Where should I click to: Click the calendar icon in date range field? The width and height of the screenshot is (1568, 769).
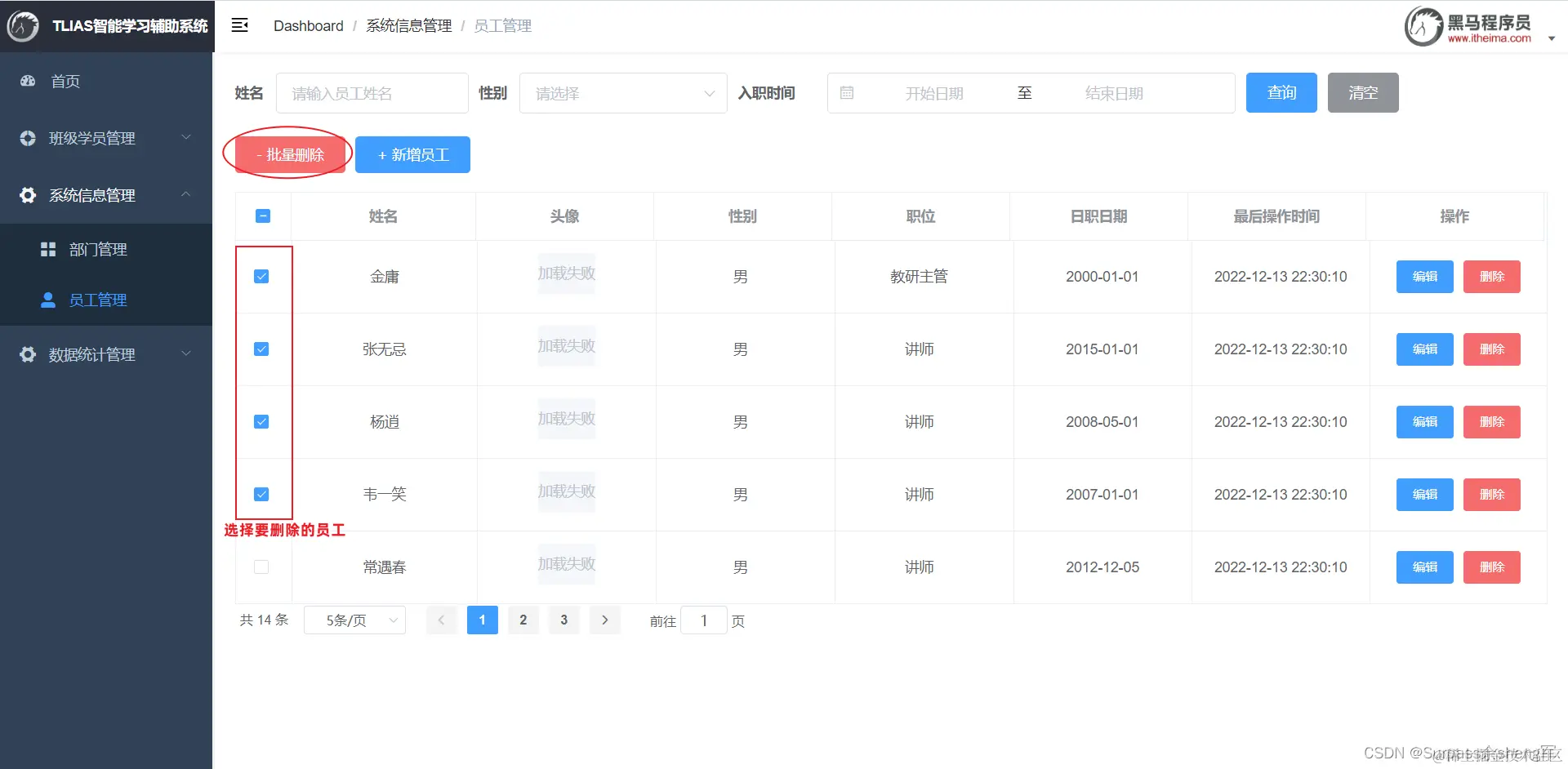847,93
